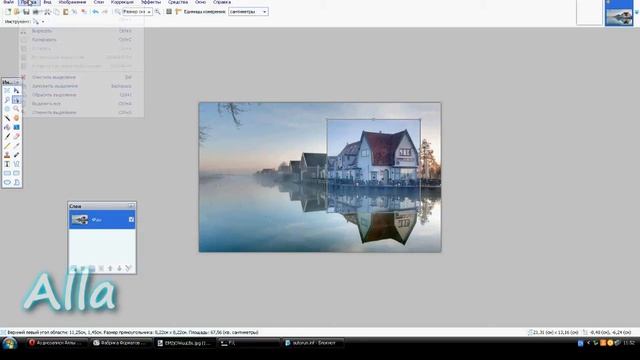Screen dimensions: 640x360
Task: Select the Rectangle shape tool
Action: click(7, 173)
